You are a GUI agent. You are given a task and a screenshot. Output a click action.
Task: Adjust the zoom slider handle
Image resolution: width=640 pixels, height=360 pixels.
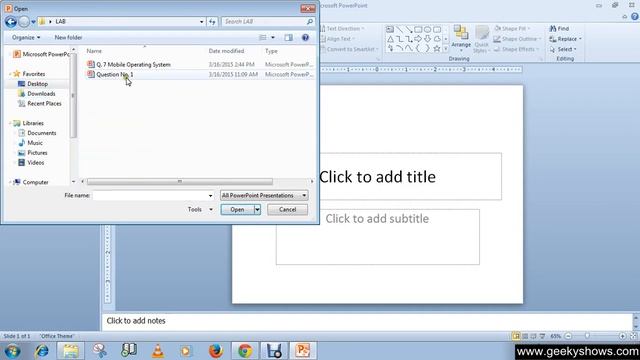pyautogui.click(x=587, y=336)
